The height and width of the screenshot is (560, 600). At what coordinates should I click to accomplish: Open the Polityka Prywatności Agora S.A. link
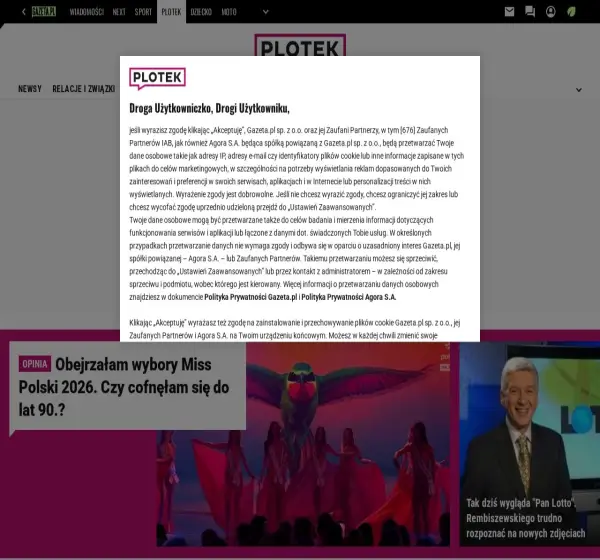[349, 297]
